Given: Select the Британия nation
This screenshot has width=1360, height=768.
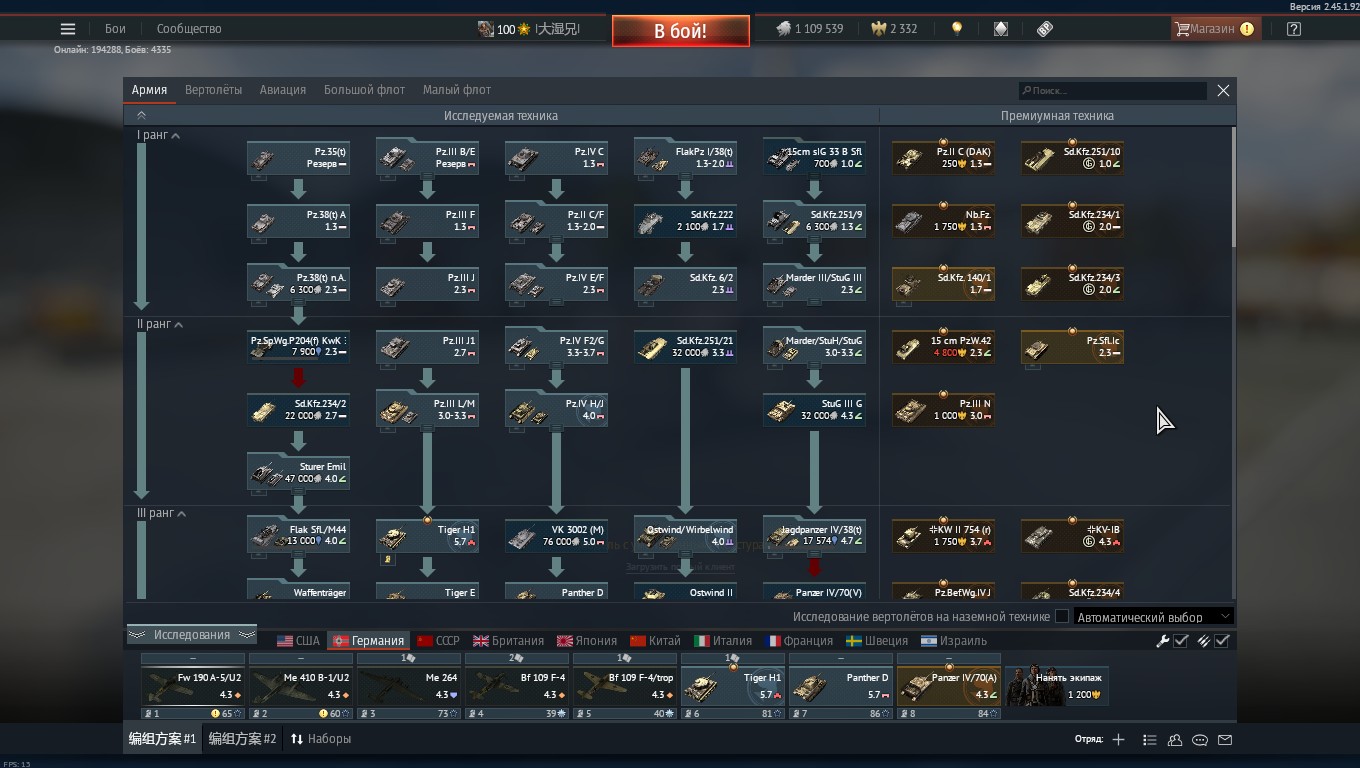Looking at the screenshot, I should tap(508, 641).
